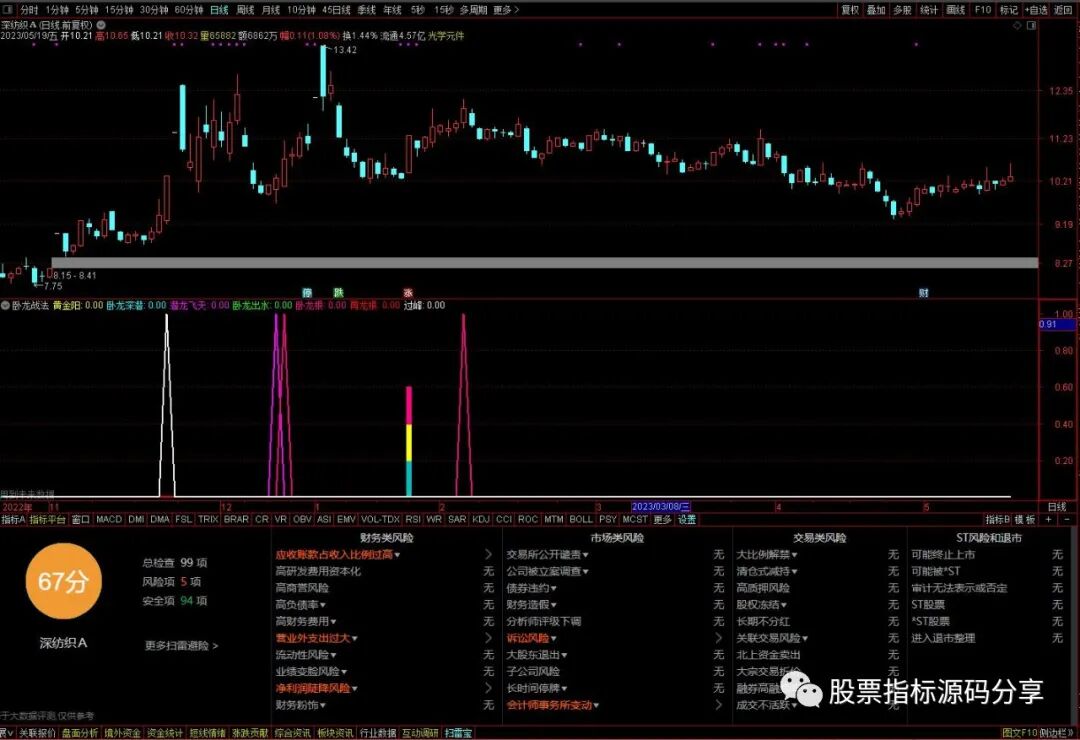Open the 高负债率 dropdown item
Viewport: 1080px width, 740px height.
[x=300, y=605]
